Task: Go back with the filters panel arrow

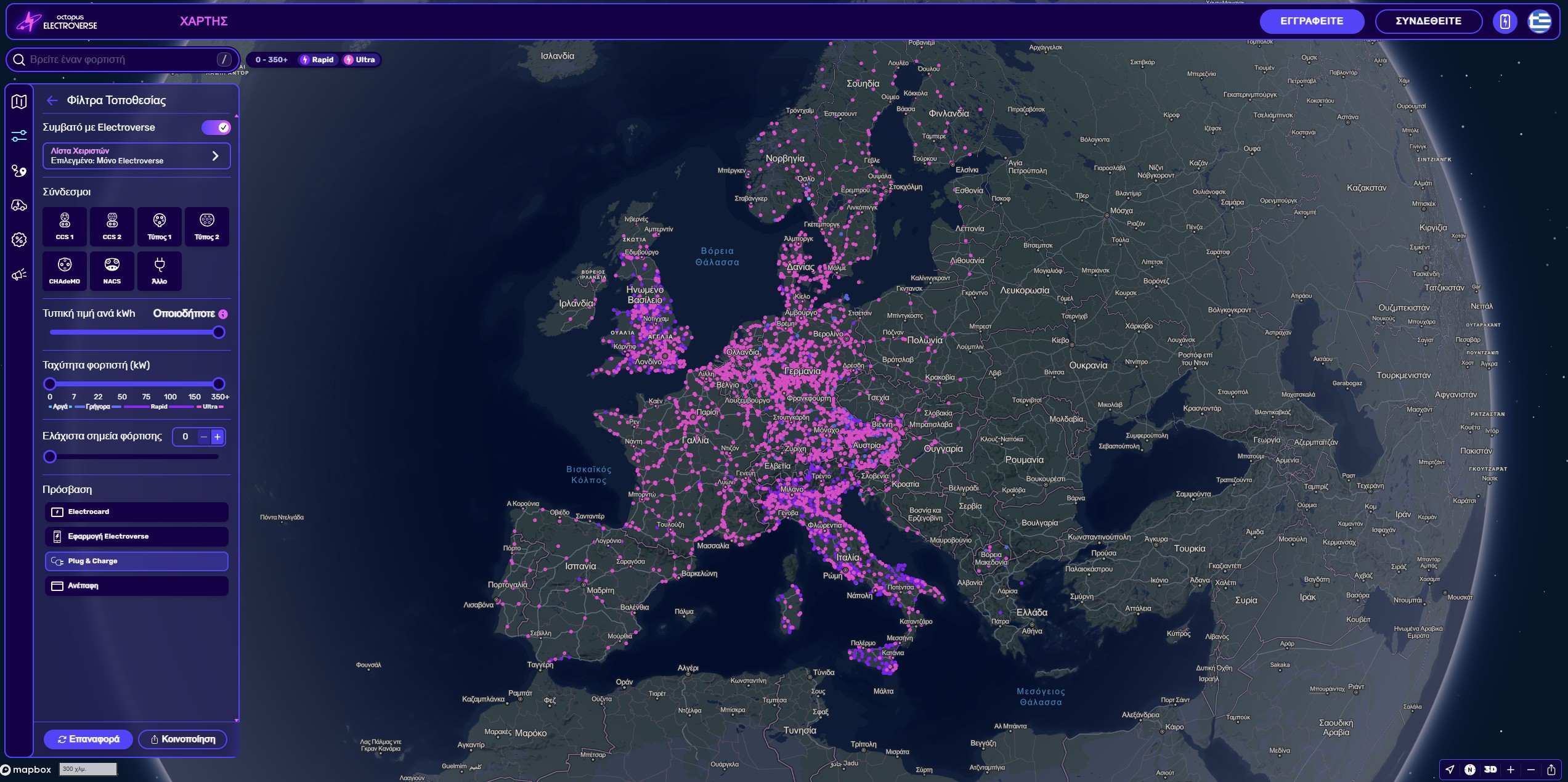Action: [52, 100]
